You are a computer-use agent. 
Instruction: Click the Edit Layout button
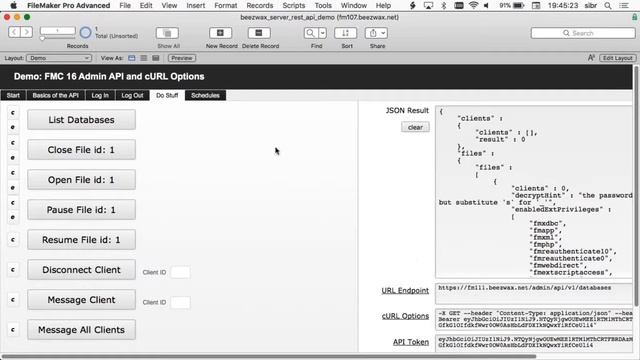[618, 58]
